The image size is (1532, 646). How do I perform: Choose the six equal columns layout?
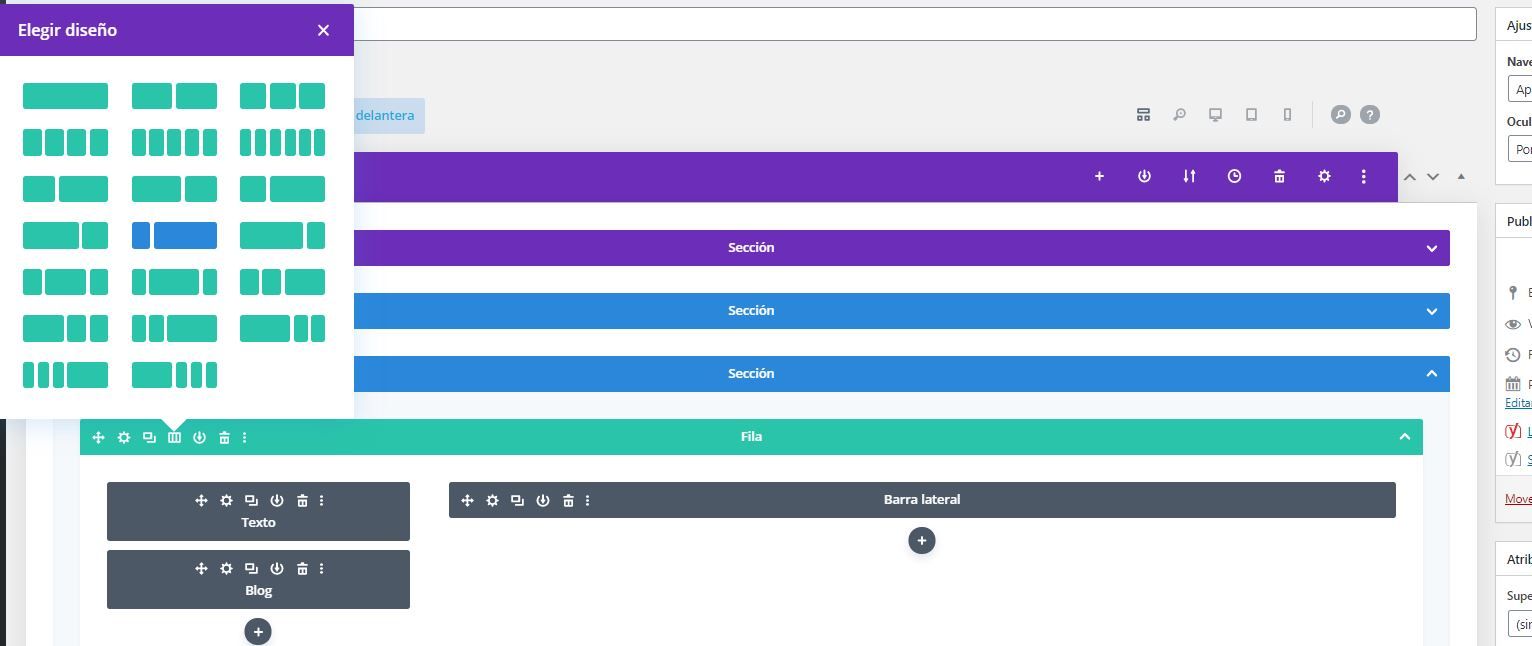coord(282,142)
